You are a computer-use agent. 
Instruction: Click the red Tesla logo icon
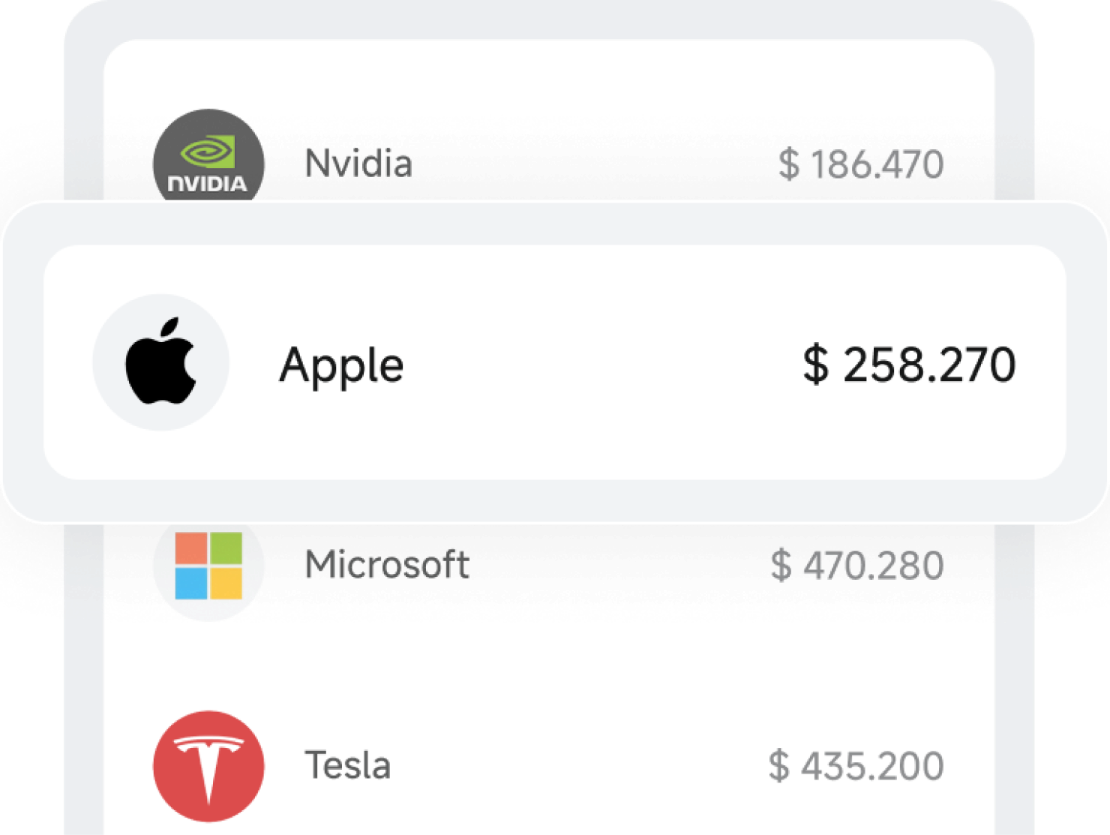pos(209,766)
